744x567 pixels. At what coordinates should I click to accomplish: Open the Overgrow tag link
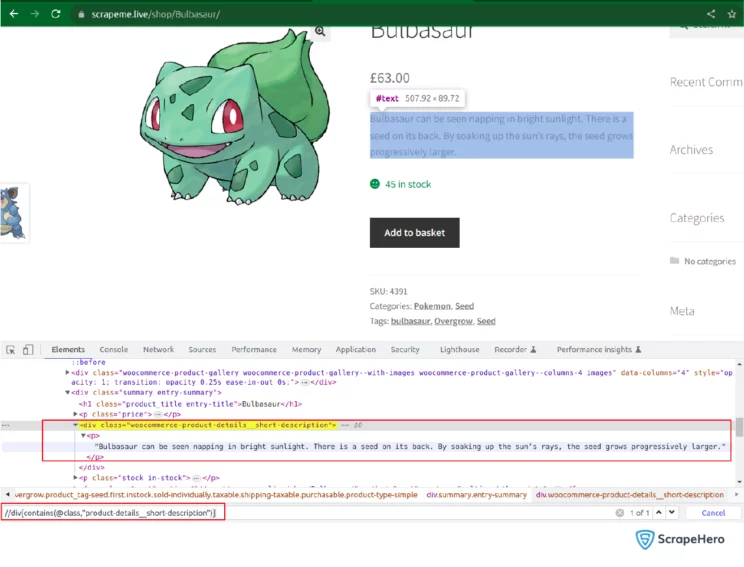click(x=453, y=321)
